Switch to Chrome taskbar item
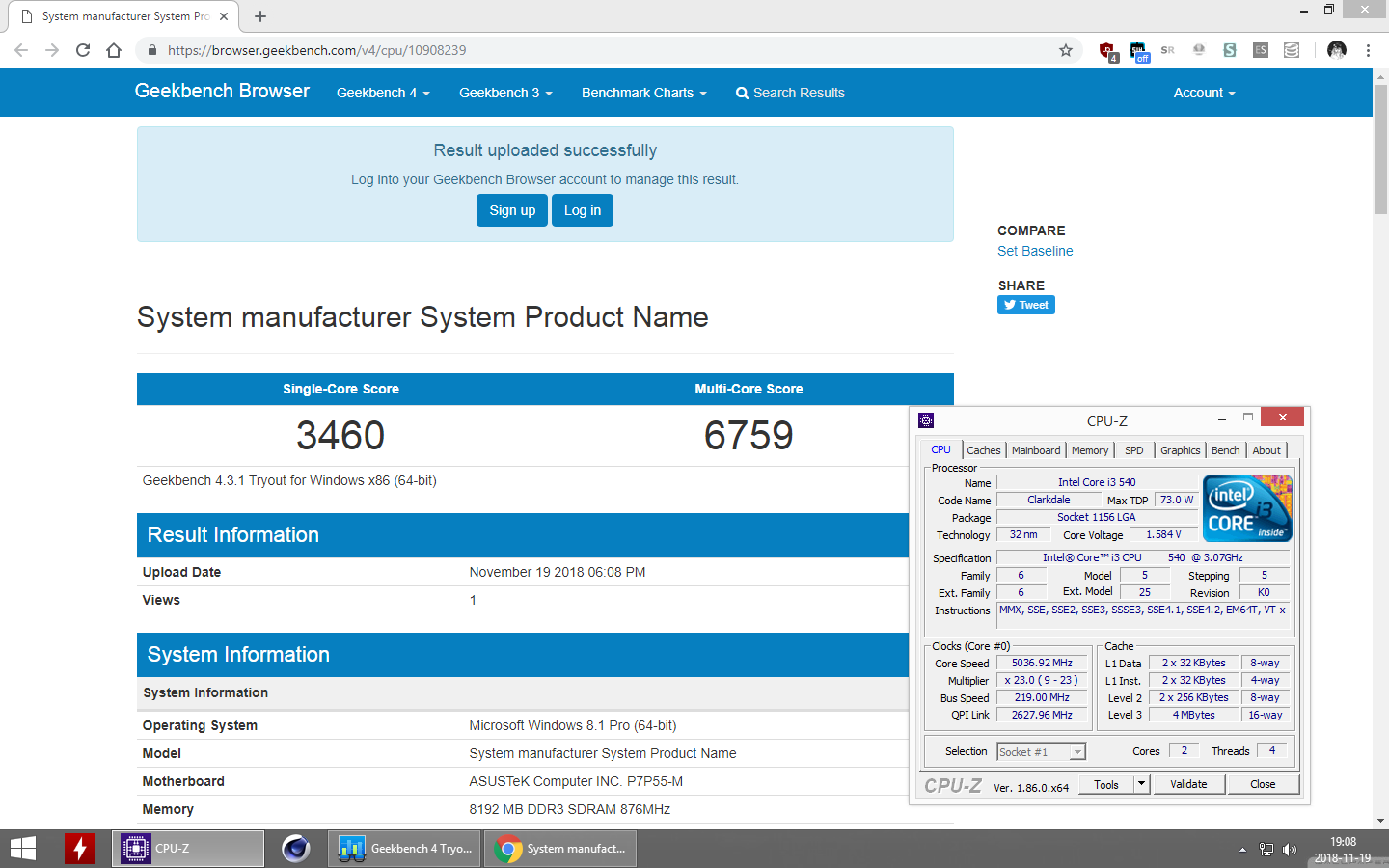This screenshot has width=1389, height=868. (x=560, y=849)
